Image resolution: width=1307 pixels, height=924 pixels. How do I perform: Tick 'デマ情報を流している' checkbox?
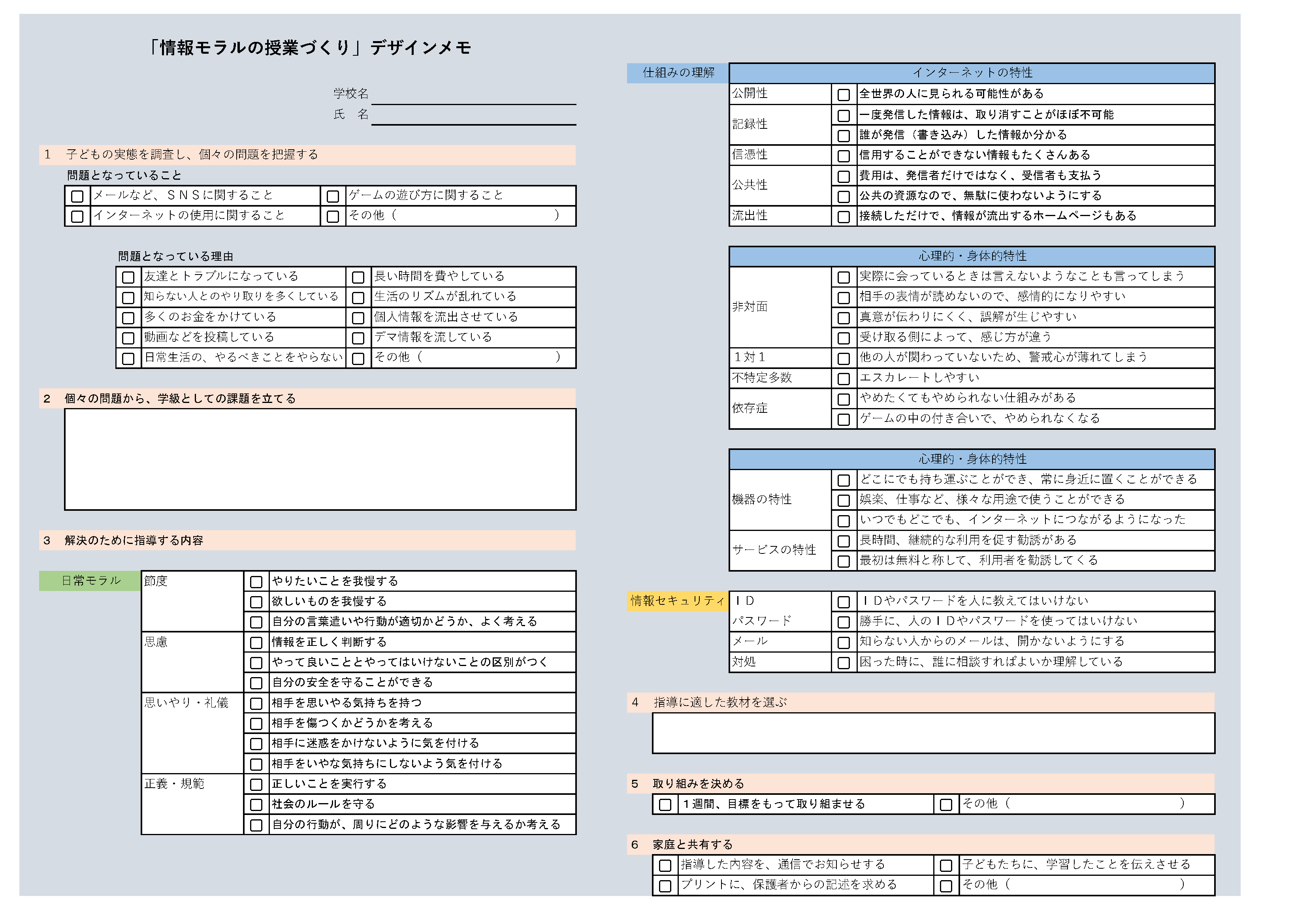(358, 338)
